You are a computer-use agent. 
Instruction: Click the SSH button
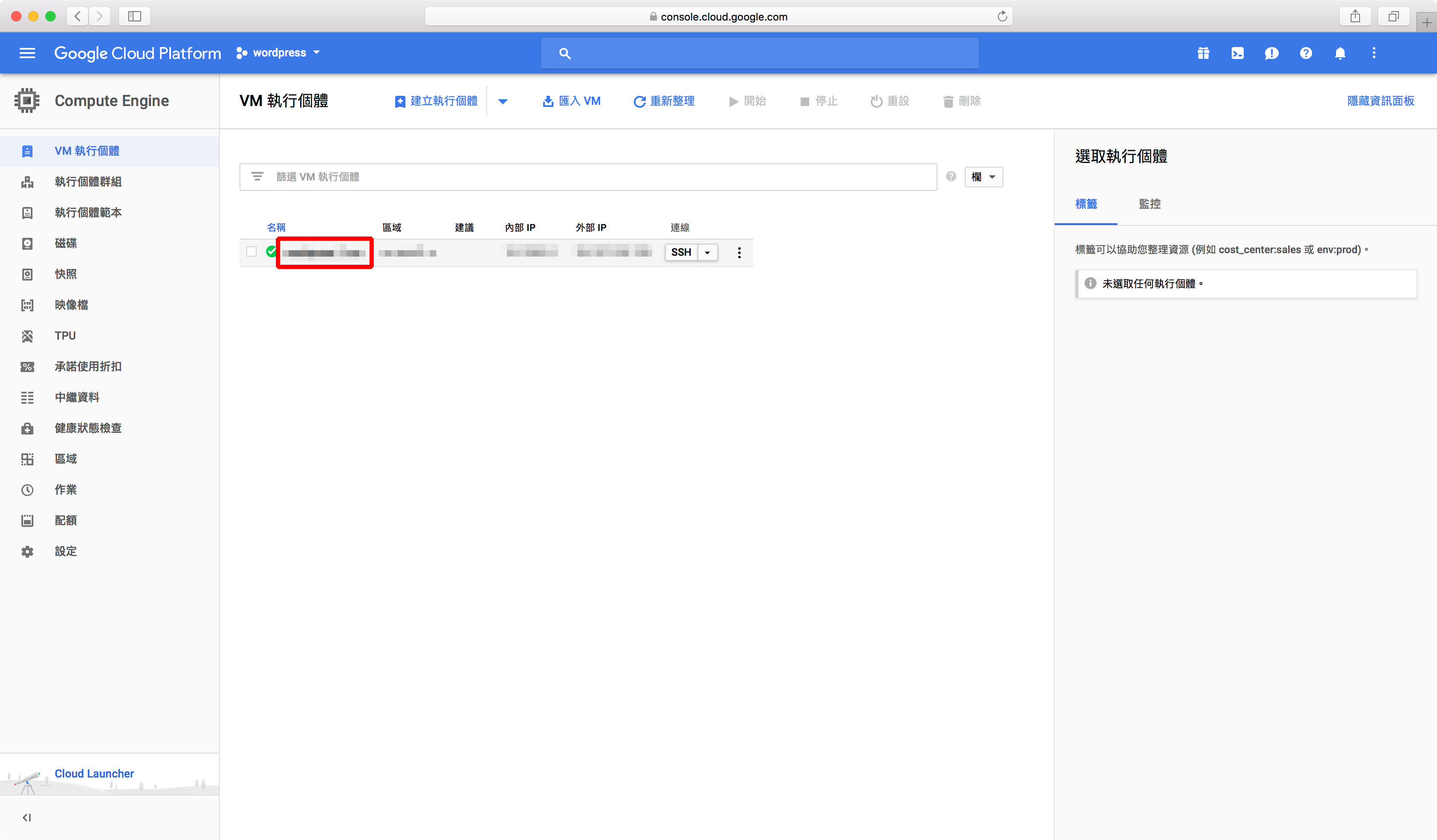click(681, 253)
